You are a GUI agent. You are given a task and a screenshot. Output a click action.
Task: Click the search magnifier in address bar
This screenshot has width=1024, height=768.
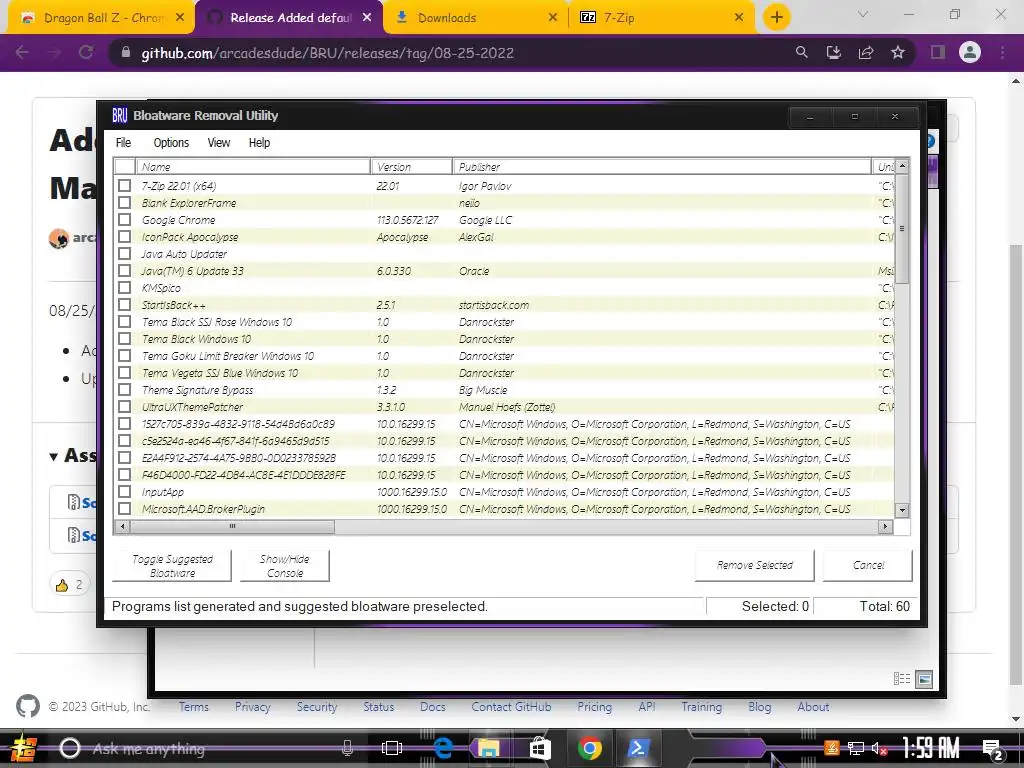point(801,52)
